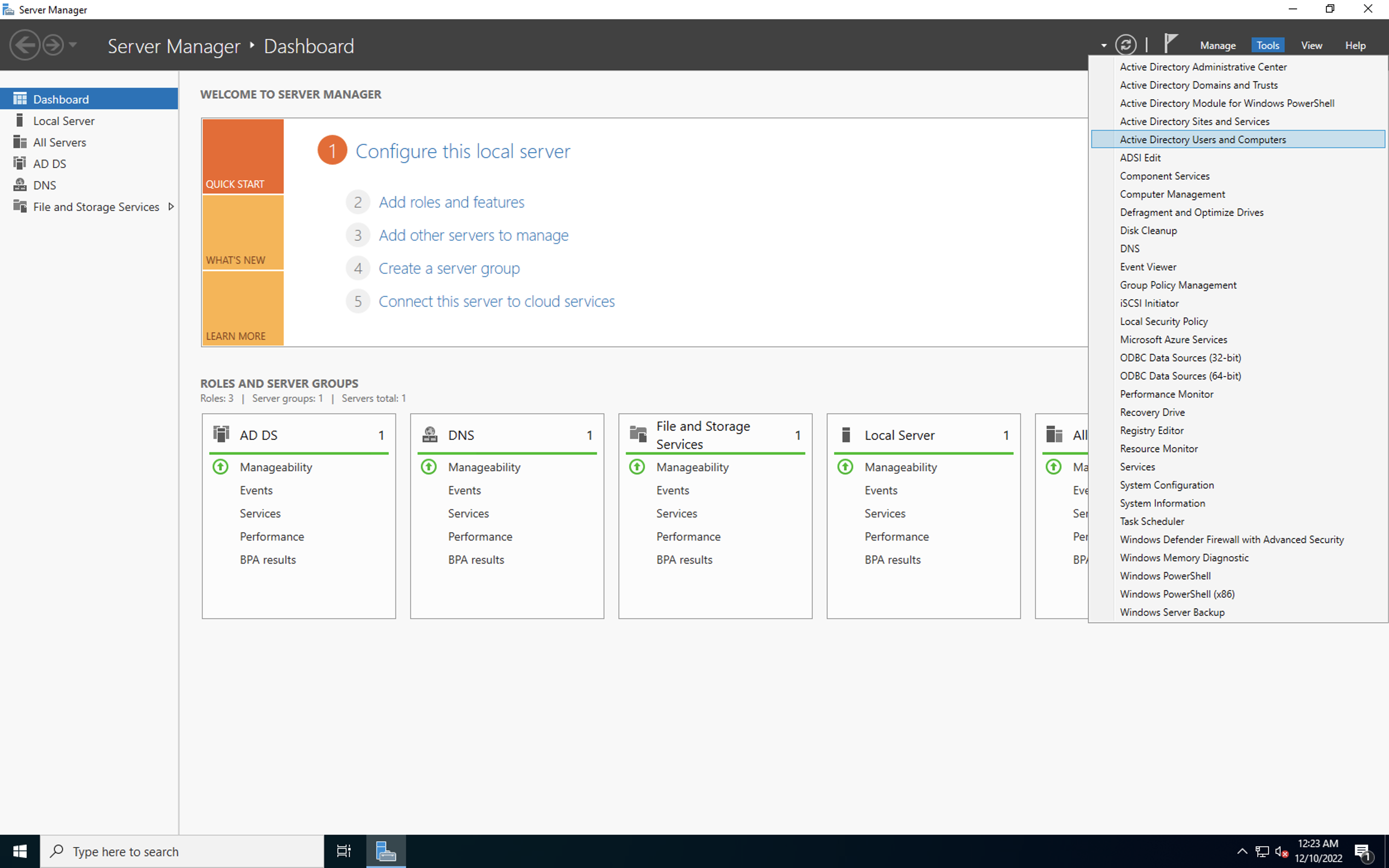The height and width of the screenshot is (868, 1389).
Task: Open DNS from the Tools menu
Action: click(1238, 248)
